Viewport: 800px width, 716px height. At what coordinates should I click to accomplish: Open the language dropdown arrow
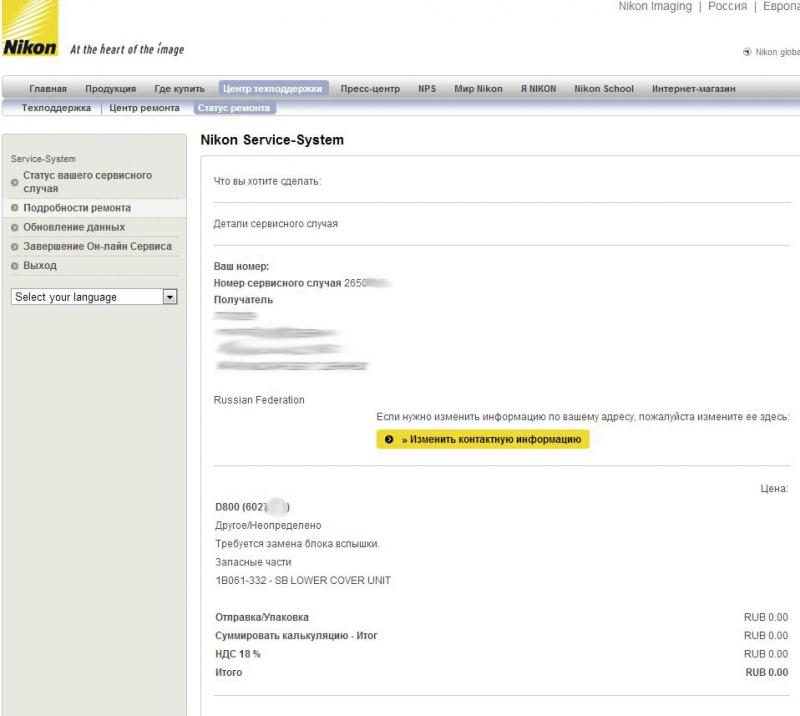click(170, 297)
